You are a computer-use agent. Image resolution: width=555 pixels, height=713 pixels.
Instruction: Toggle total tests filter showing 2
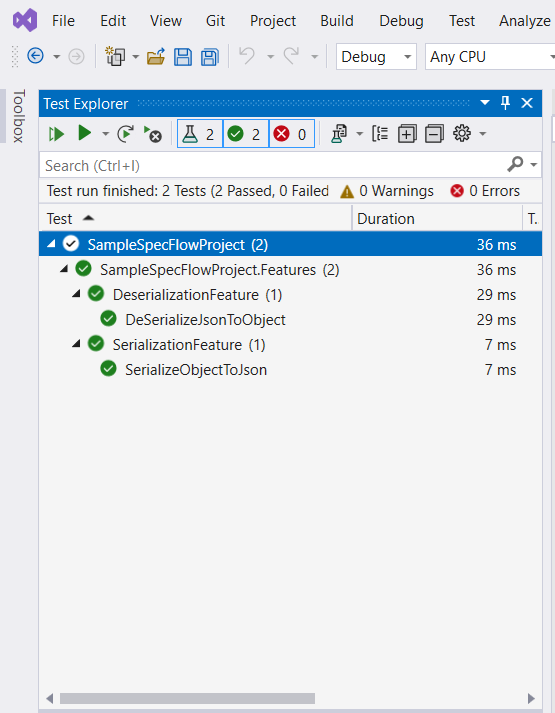click(x=200, y=134)
